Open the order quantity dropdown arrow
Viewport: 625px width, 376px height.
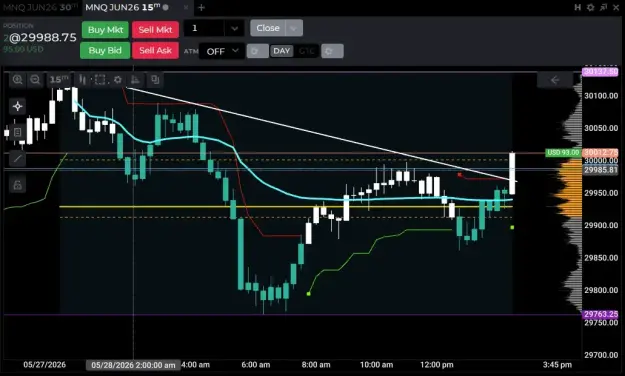click(234, 29)
